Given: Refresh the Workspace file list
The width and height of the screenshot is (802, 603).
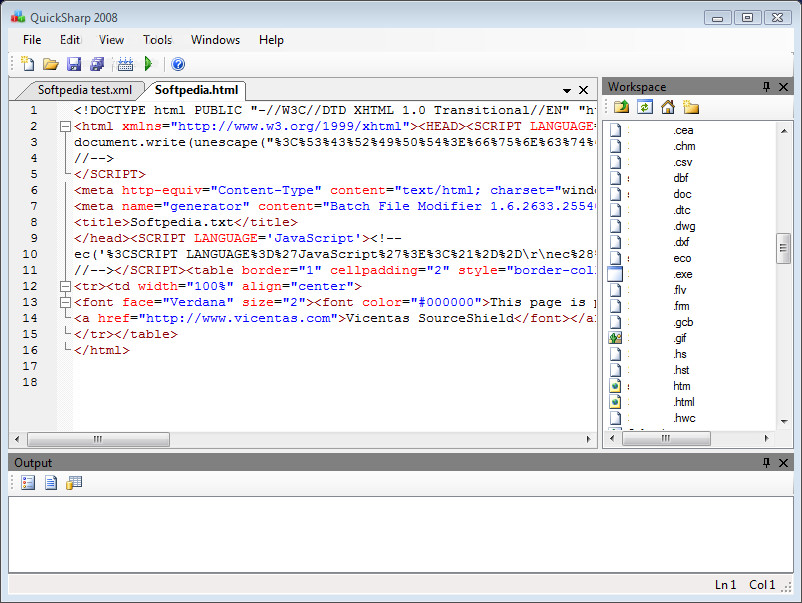Looking at the screenshot, I should 644,107.
